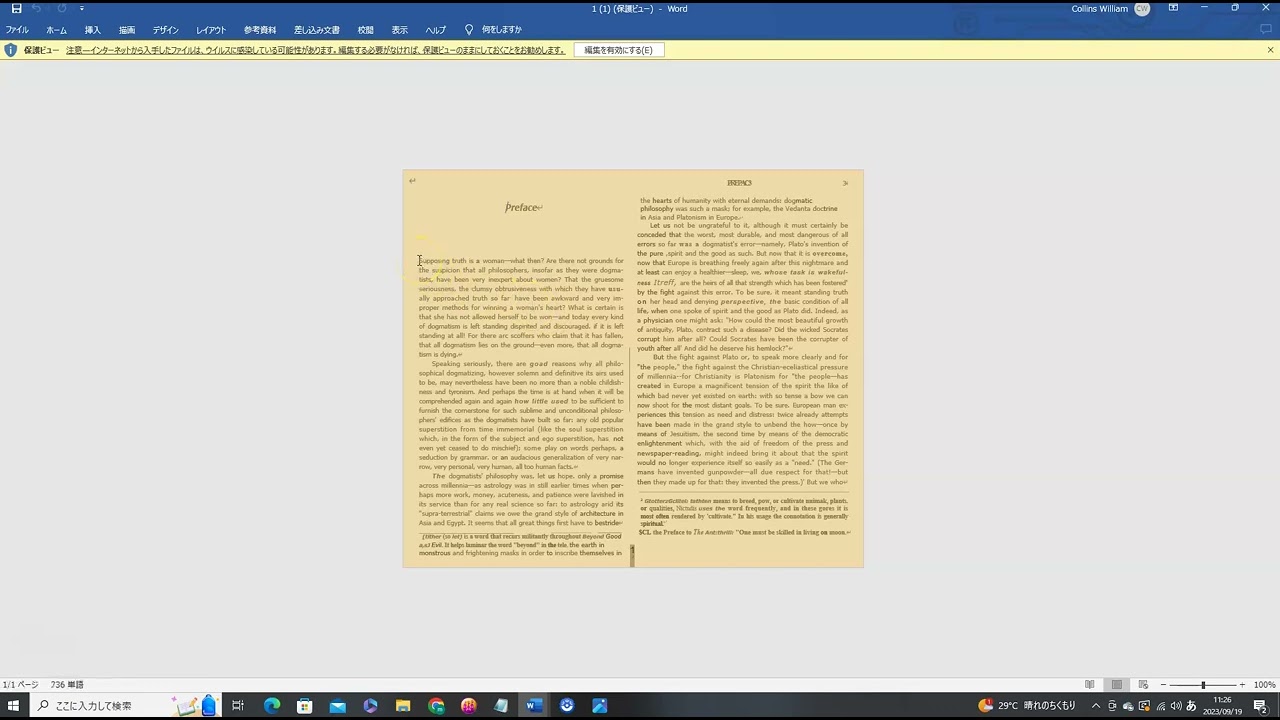Select the 参考資料 ribbon tab

[260, 30]
